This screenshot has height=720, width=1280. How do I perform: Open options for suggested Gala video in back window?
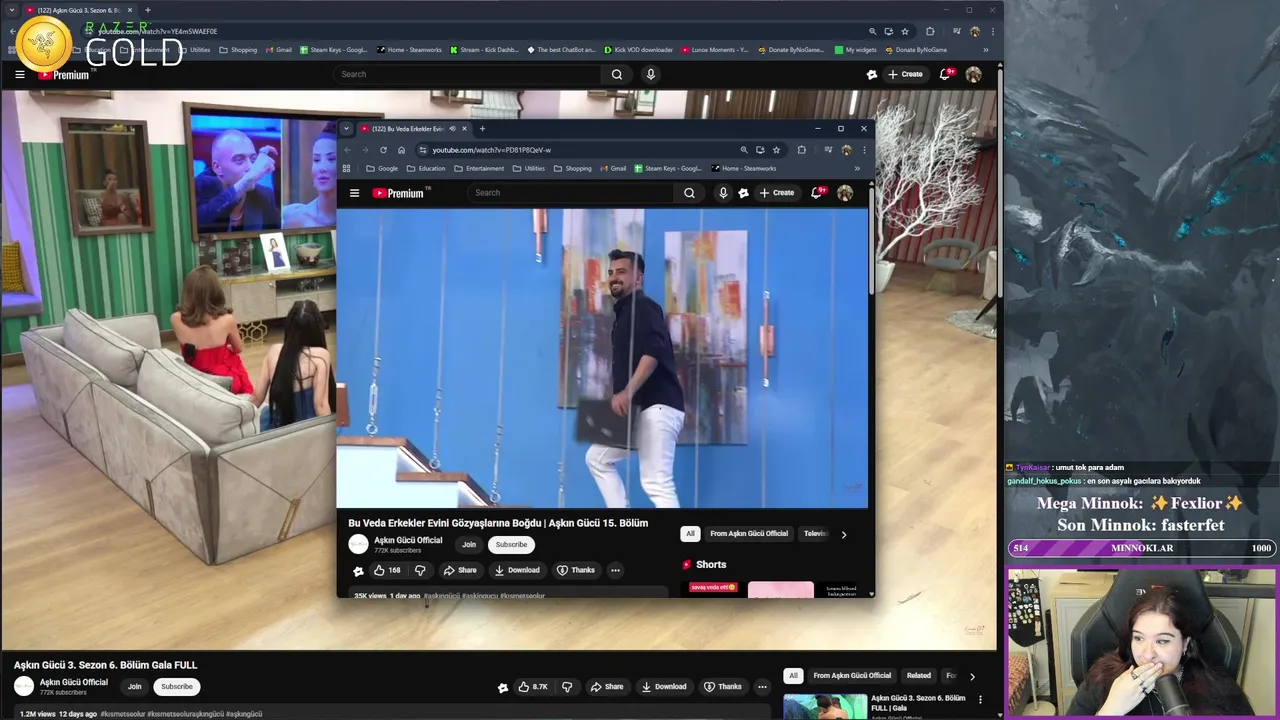[x=980, y=699]
